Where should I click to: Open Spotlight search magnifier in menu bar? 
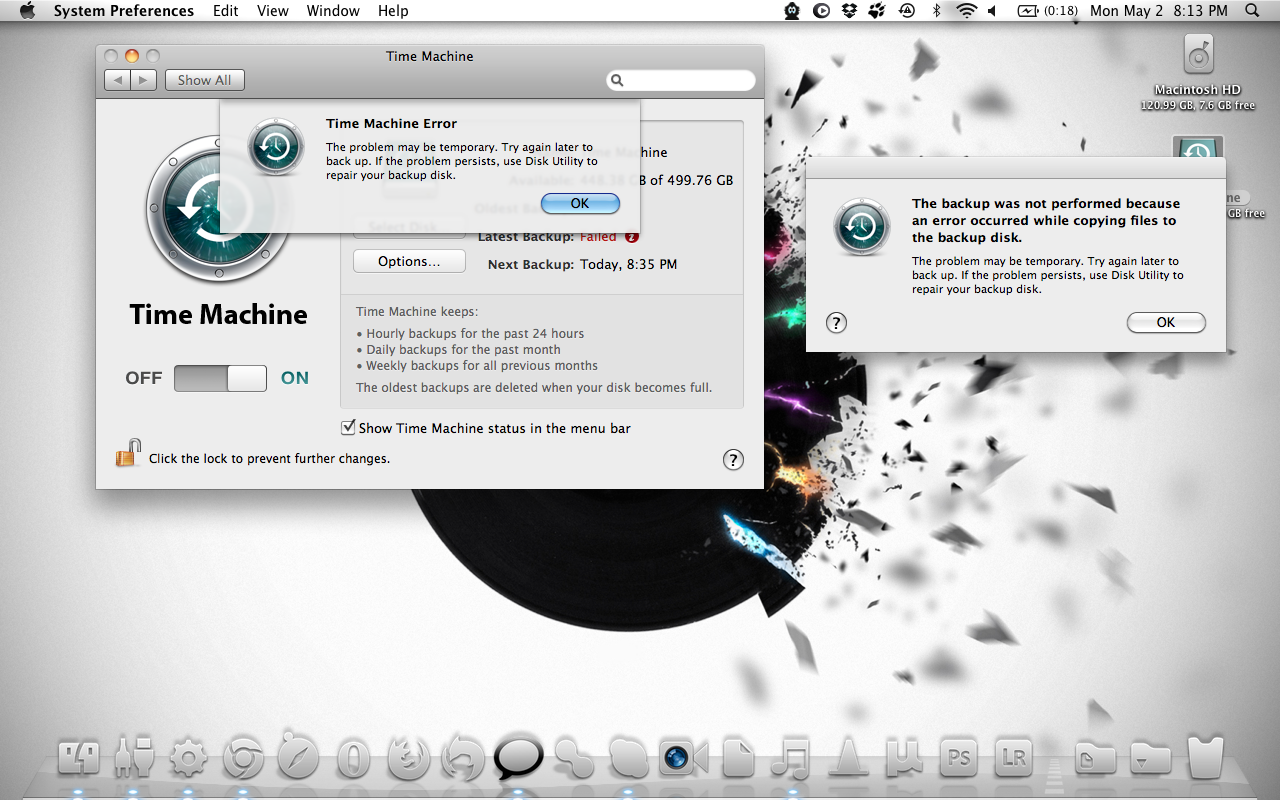point(1252,11)
